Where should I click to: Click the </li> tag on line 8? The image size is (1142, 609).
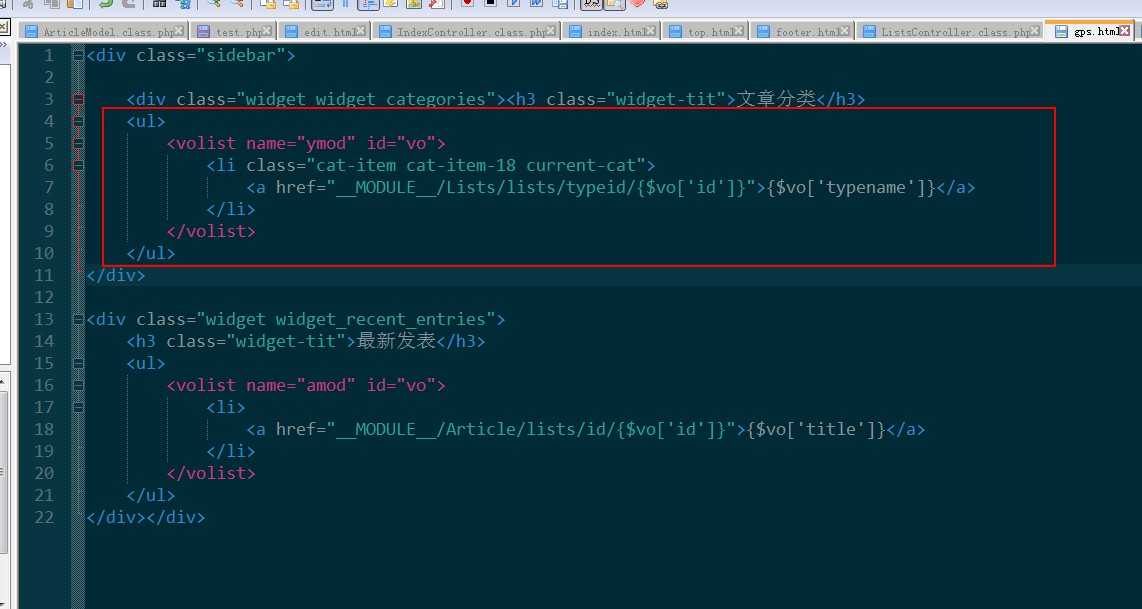pos(231,209)
